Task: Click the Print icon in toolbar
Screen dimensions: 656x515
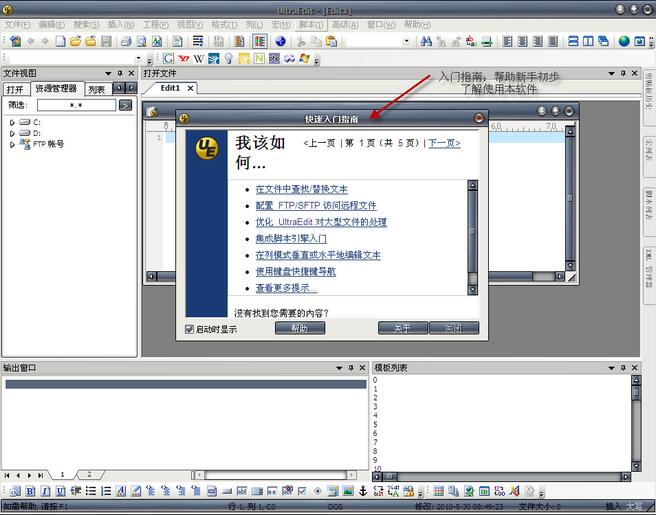Action: [126, 41]
